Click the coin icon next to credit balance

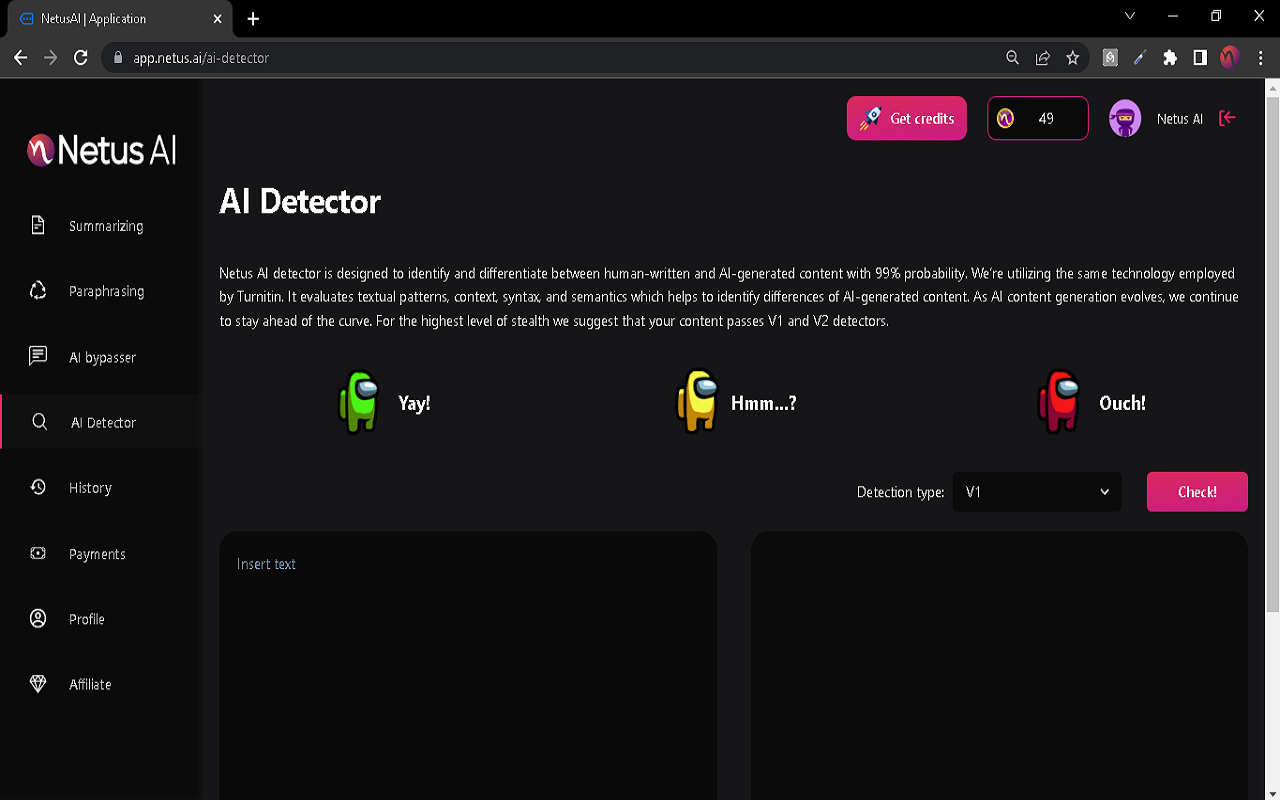(x=1003, y=118)
